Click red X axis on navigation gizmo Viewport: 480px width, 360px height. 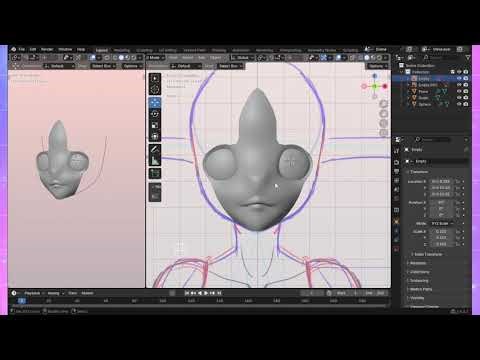(x=385, y=86)
